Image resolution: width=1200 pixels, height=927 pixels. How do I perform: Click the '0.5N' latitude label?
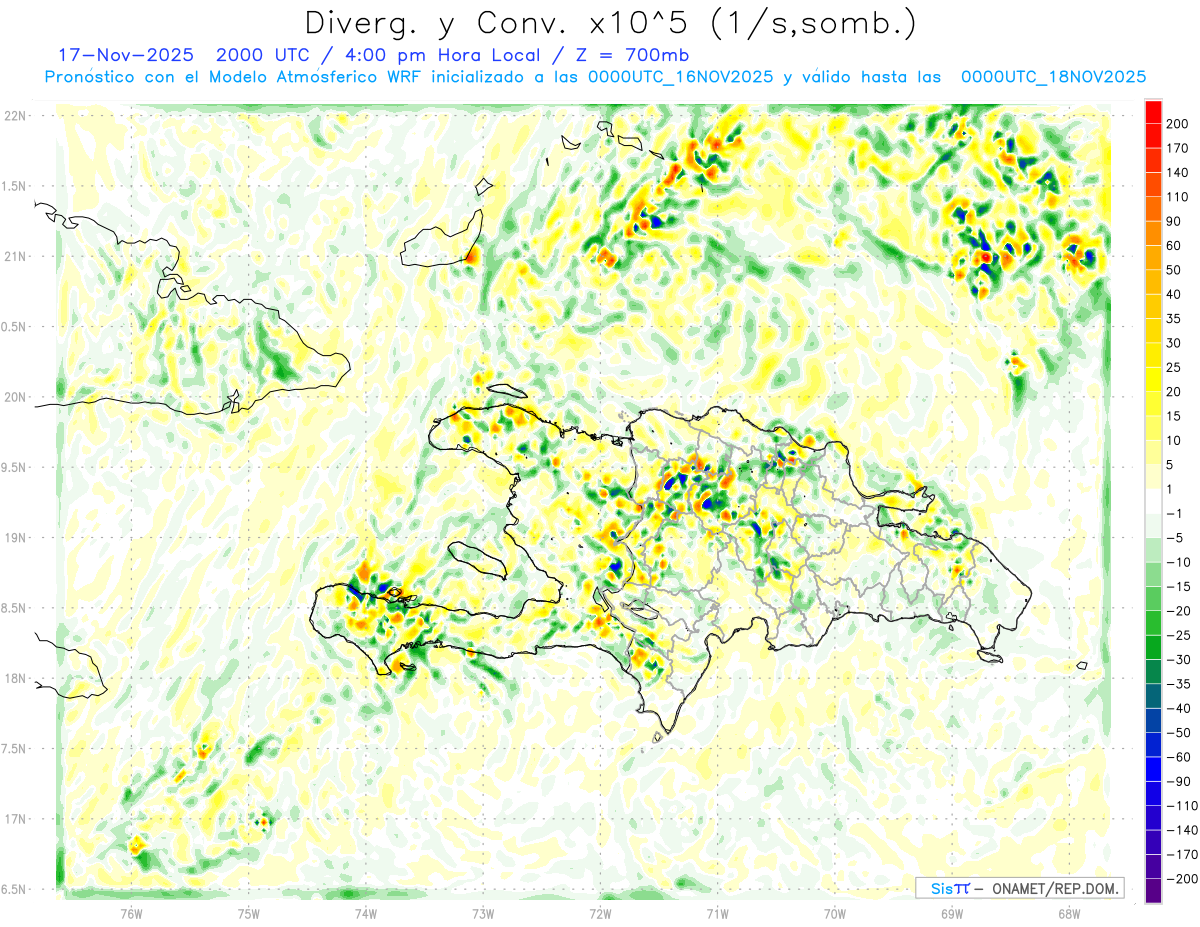[x=15, y=327]
